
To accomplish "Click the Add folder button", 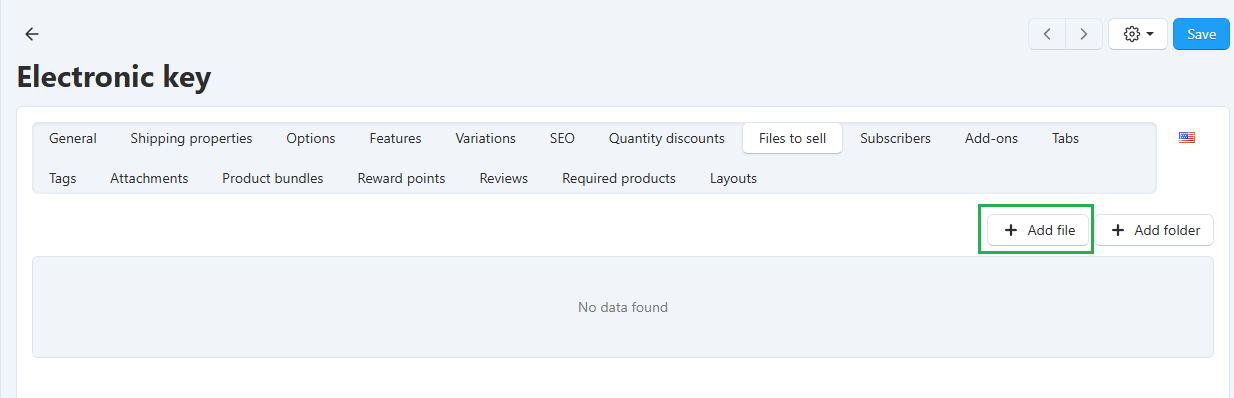I will 1155,230.
